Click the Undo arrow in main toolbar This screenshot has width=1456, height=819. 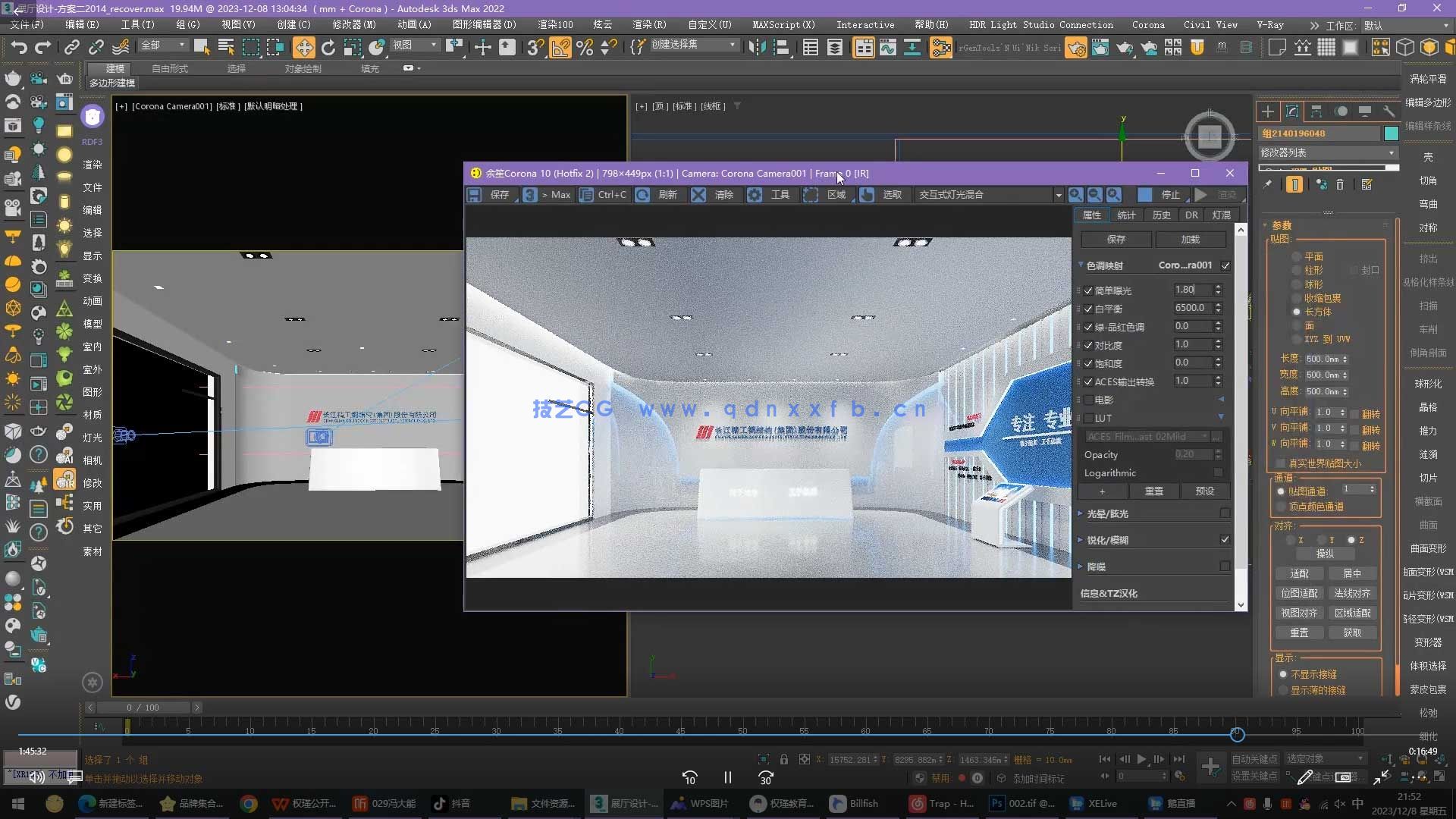18,48
